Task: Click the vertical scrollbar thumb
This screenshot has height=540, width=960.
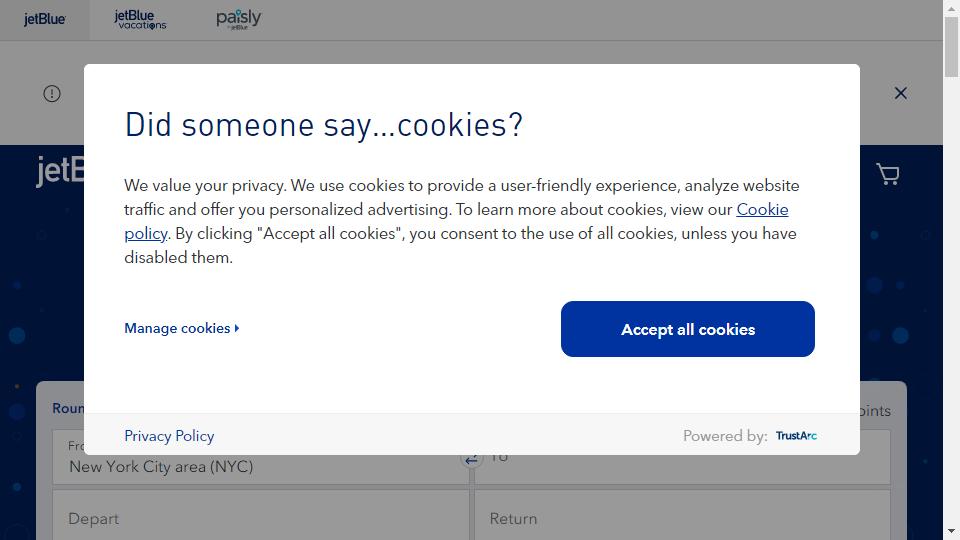Action: [951, 47]
